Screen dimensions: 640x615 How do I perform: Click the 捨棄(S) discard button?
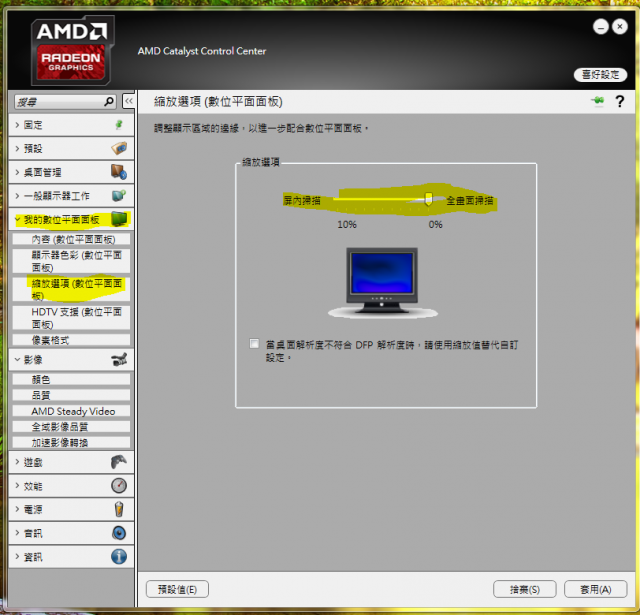(x=524, y=589)
